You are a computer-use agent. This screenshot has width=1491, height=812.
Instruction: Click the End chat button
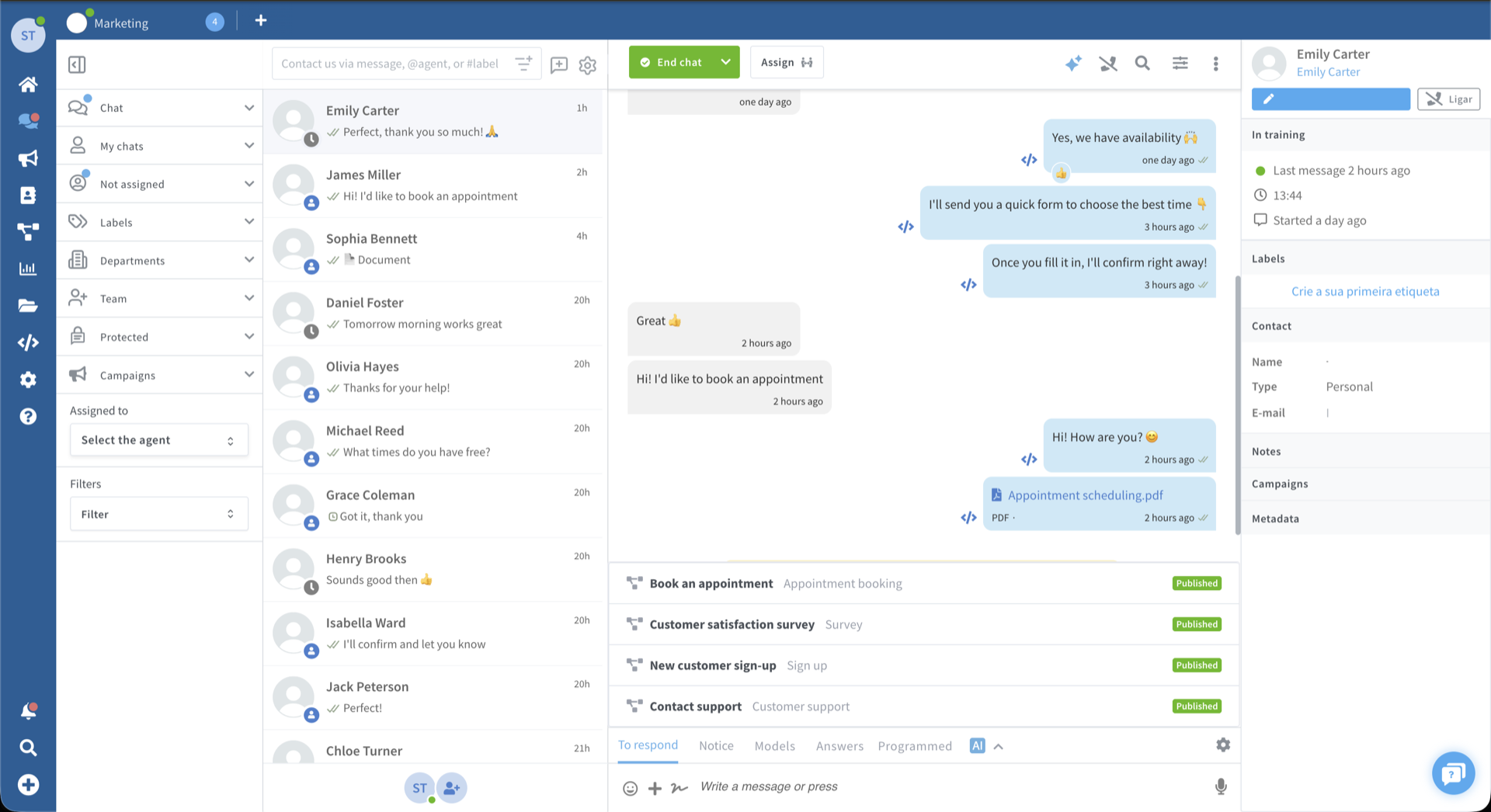[x=671, y=62]
